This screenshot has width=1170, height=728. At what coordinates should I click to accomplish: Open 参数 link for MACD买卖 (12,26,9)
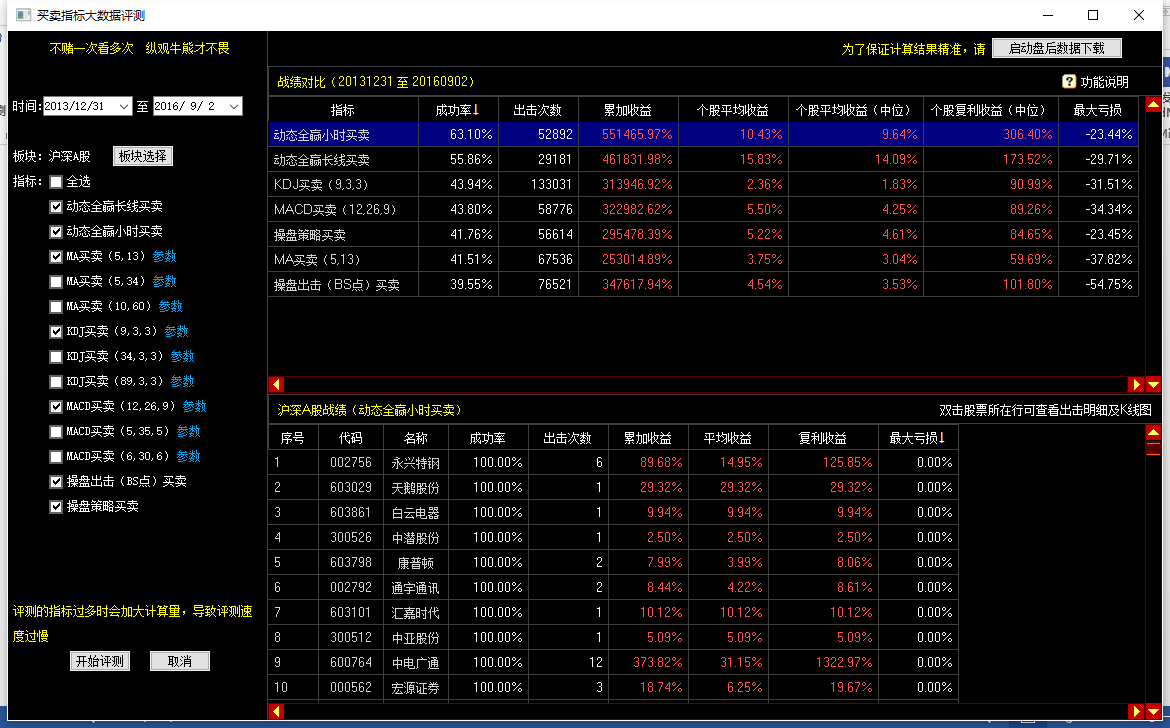[194, 407]
